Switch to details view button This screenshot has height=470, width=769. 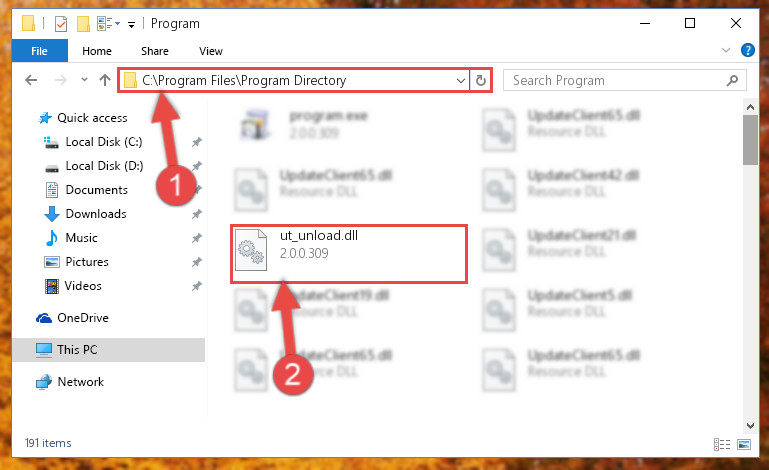pyautogui.click(x=721, y=444)
